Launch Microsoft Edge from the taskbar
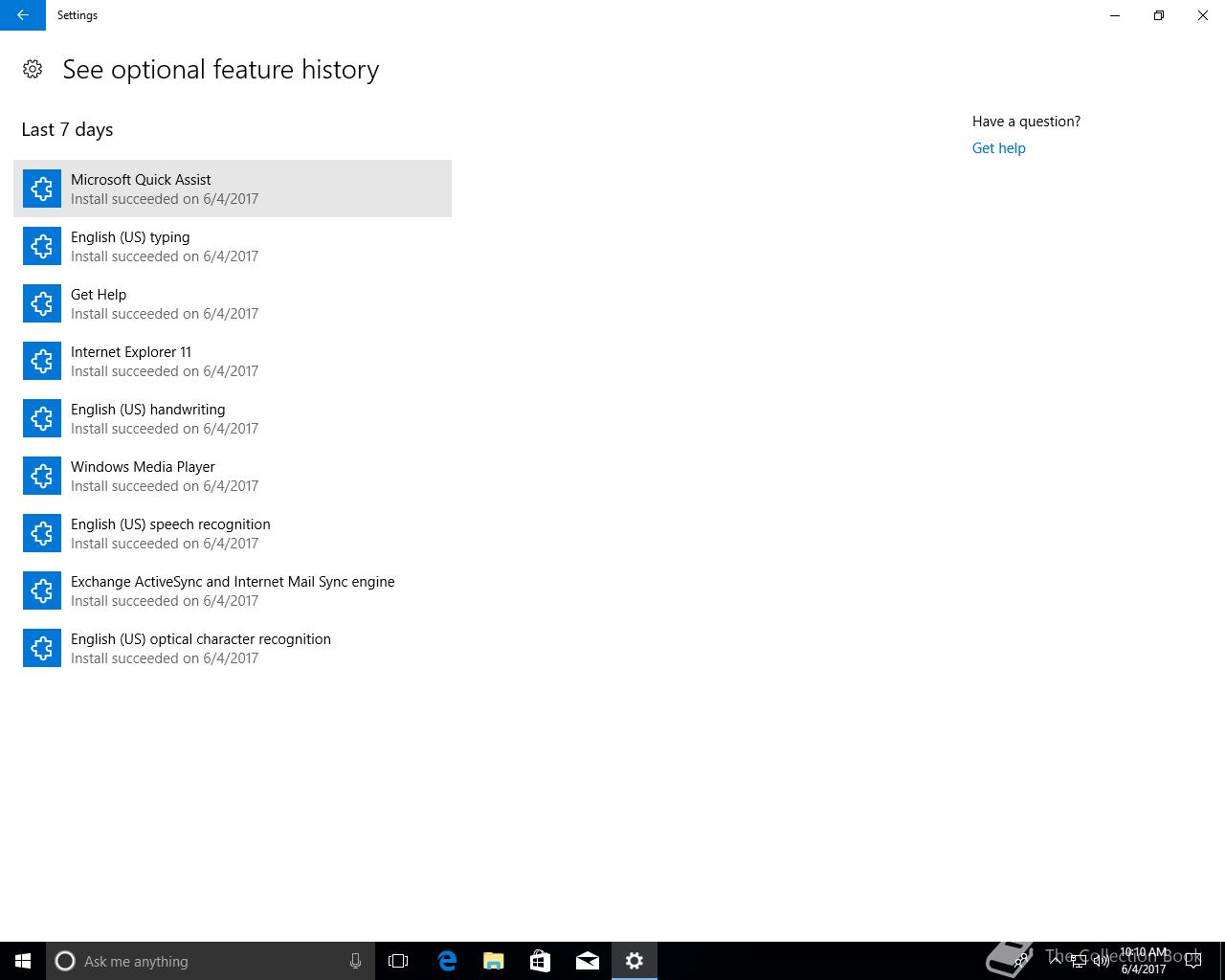Screen dimensions: 1225x980 click(x=447, y=961)
